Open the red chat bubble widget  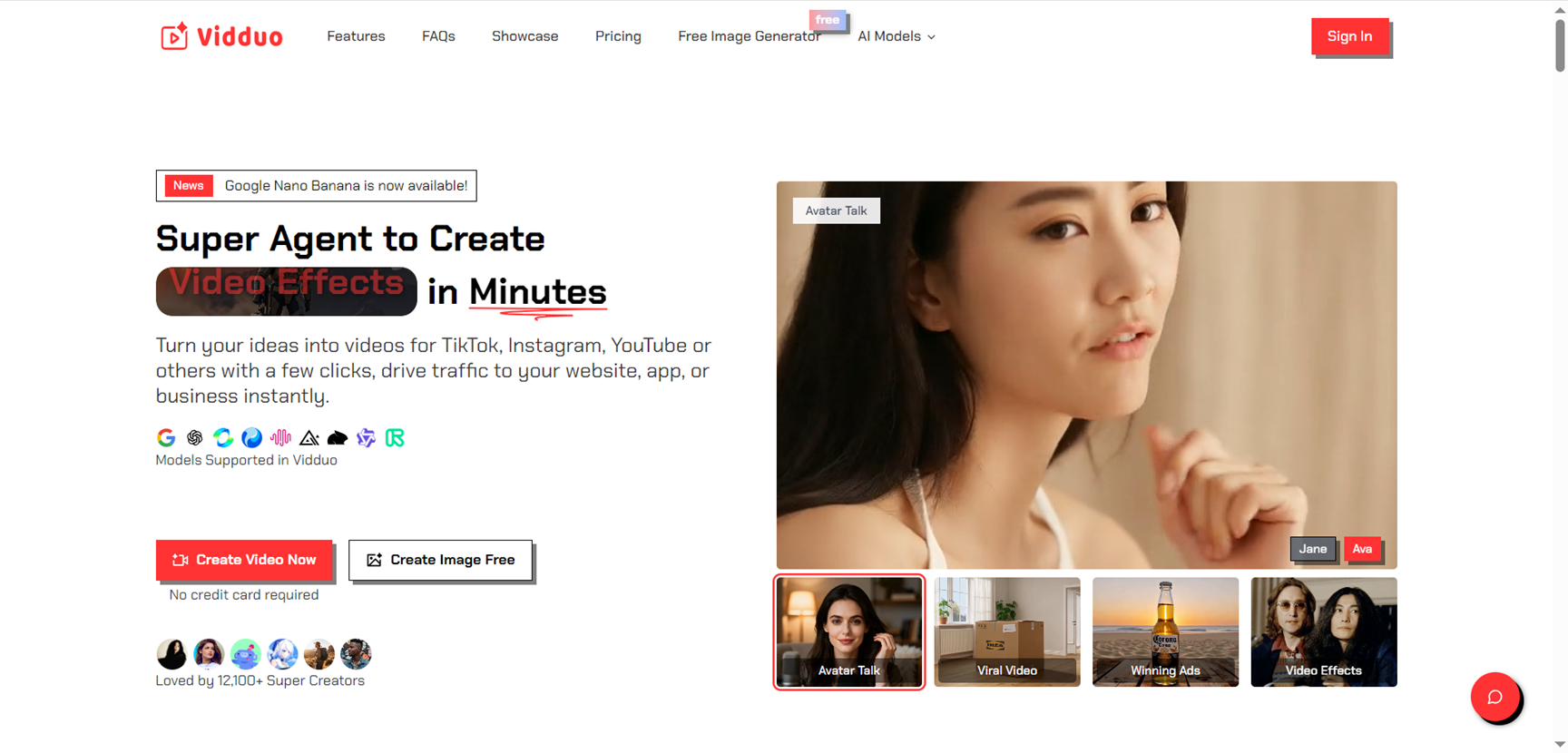1494,697
